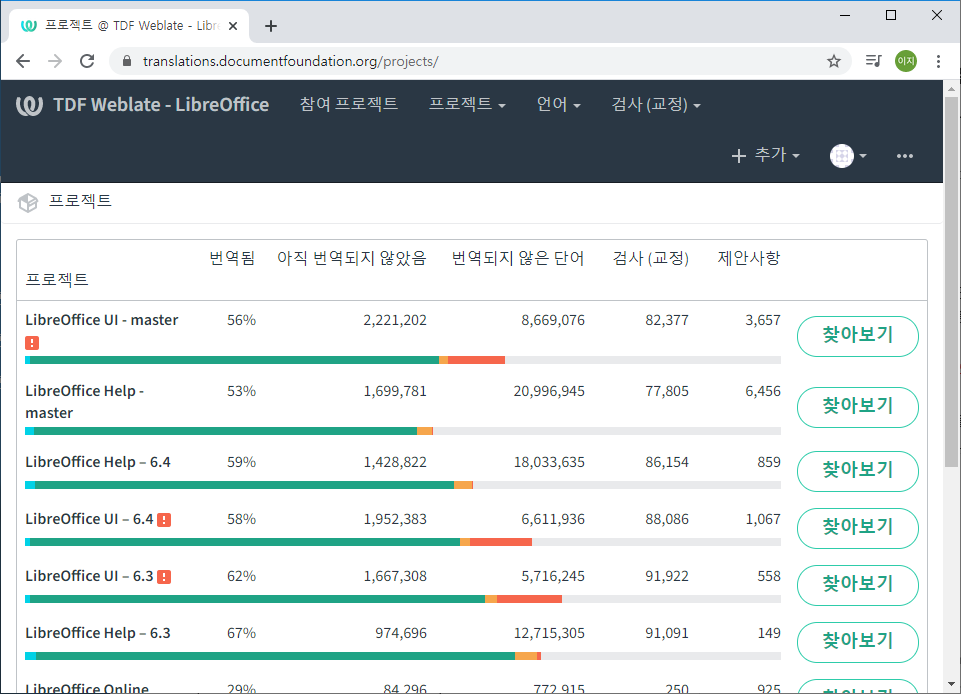The image size is (961, 694).
Task: Close the Weblate browser tab
Action: click(x=233, y=26)
